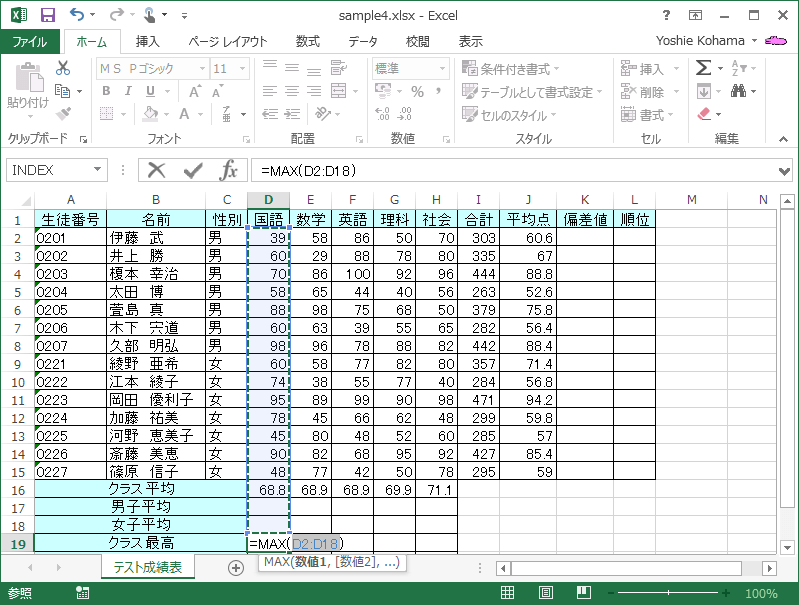Open テーブルとして書式設定 dropdown
The height and width of the screenshot is (605, 799).
click(532, 92)
